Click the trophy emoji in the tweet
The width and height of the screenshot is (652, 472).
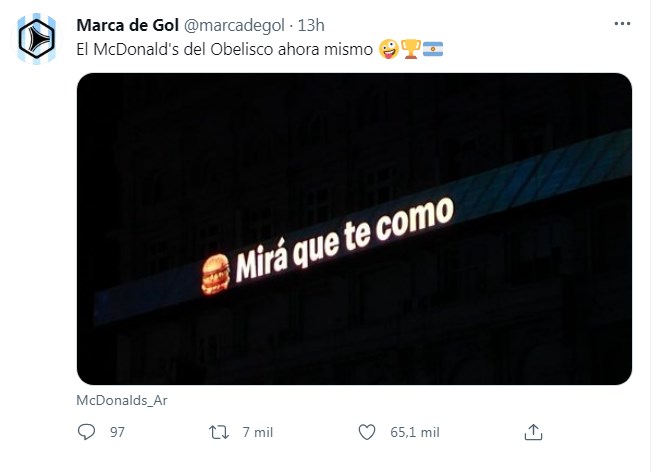pos(411,49)
